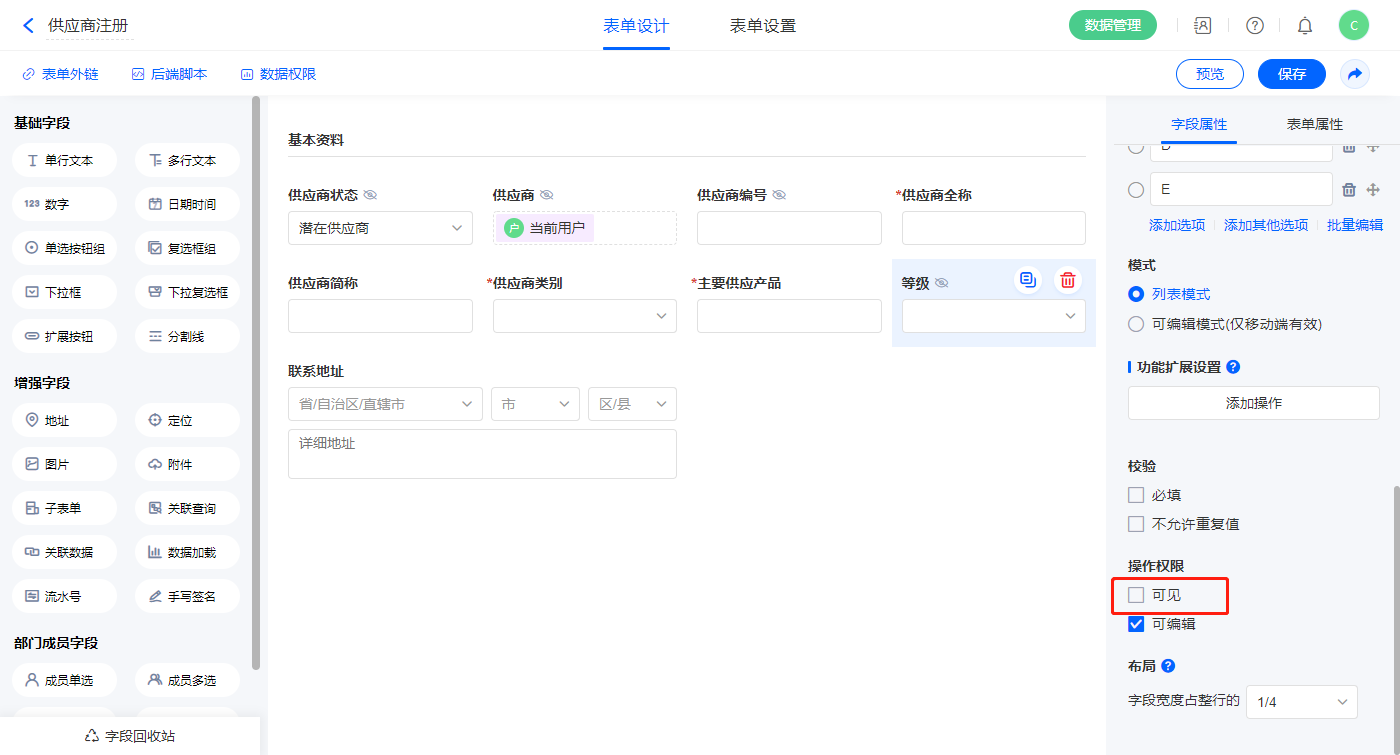1400x755 pixels.
Task: Click the share arrow icon next to 保存
Action: tap(1355, 74)
